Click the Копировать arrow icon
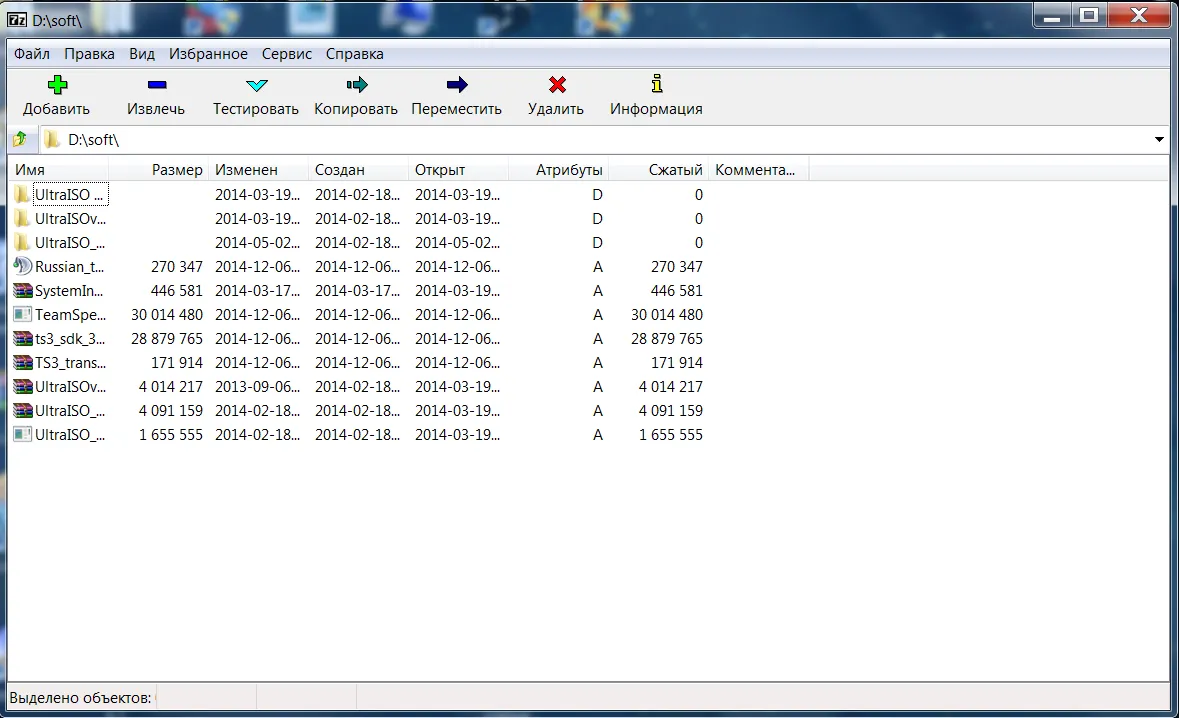This screenshot has height=718, width=1179. [x=356, y=86]
